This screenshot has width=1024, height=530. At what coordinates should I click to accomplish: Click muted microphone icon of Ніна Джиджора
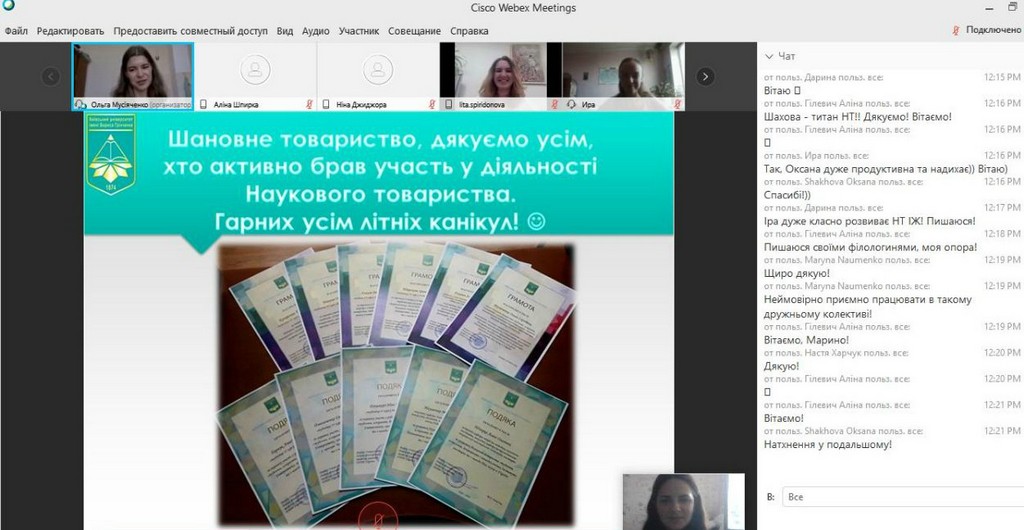click(x=432, y=104)
